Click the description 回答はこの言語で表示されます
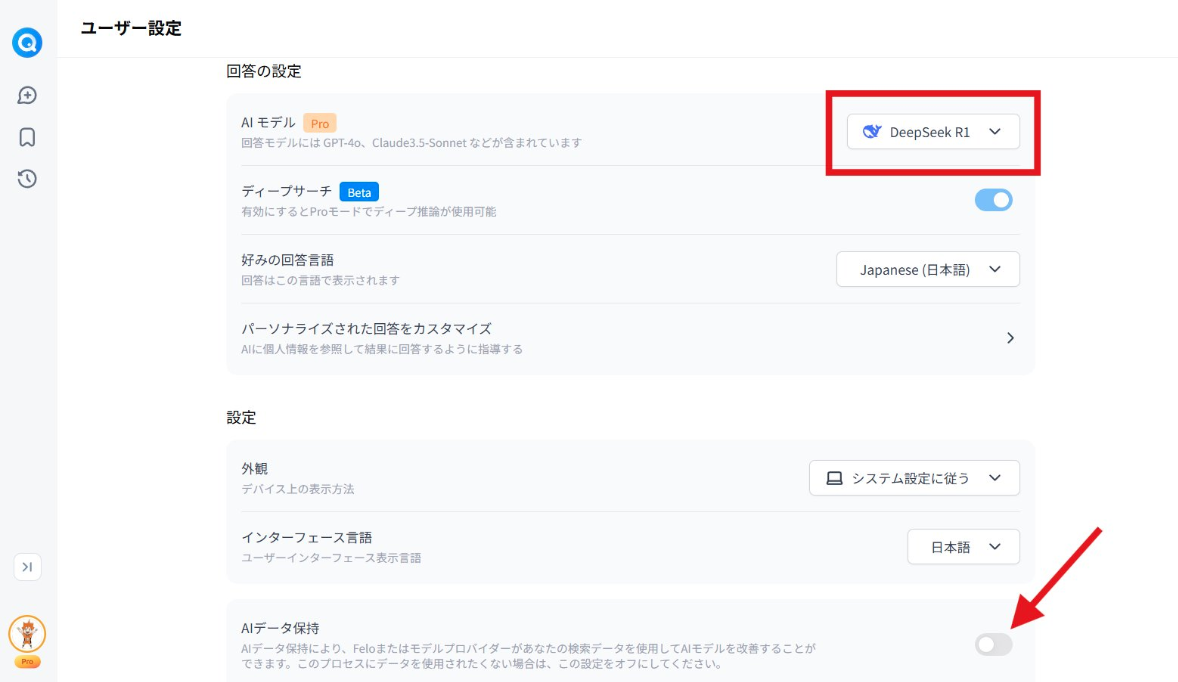 tap(321, 280)
